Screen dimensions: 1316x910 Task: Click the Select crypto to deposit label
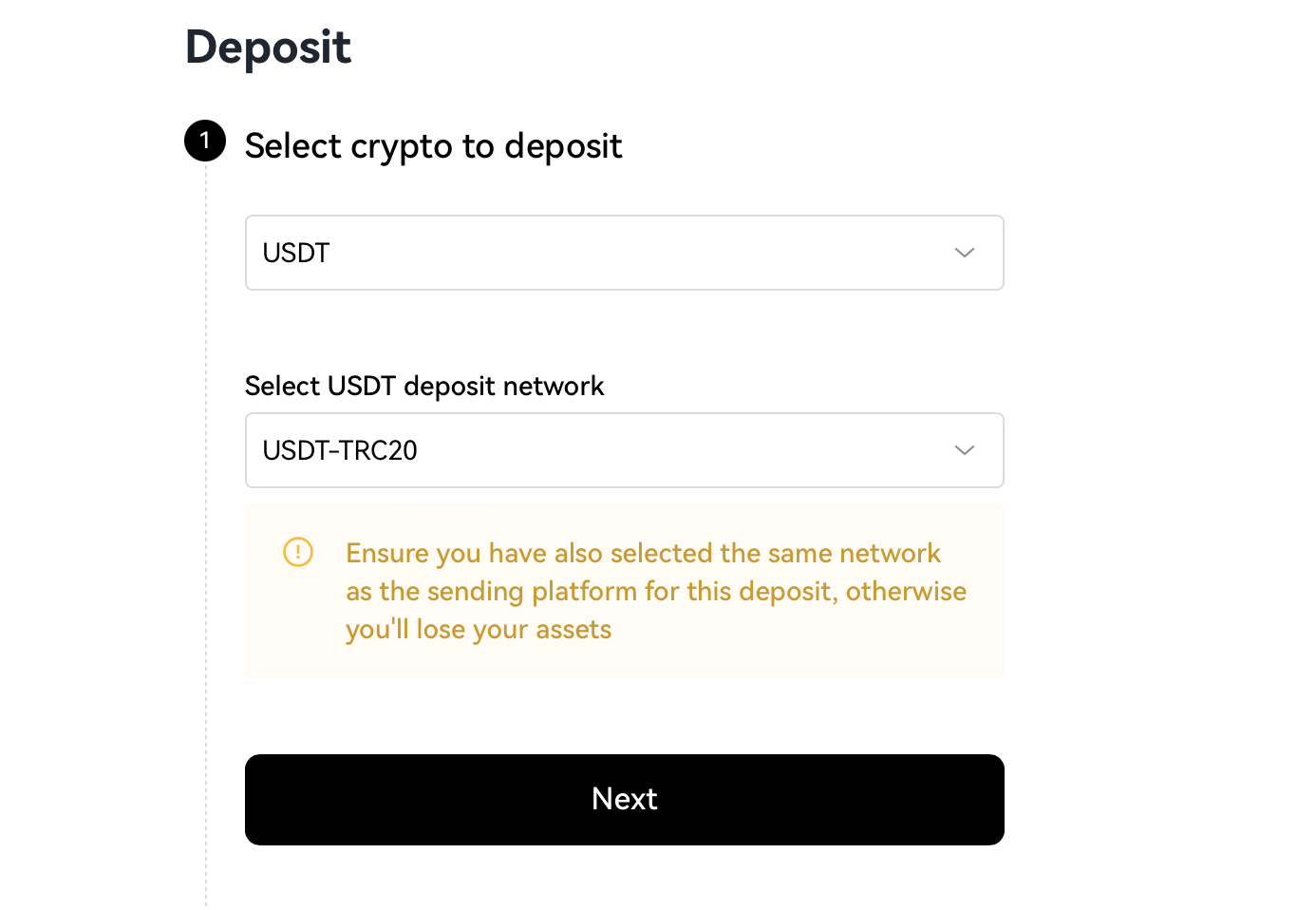point(434,145)
